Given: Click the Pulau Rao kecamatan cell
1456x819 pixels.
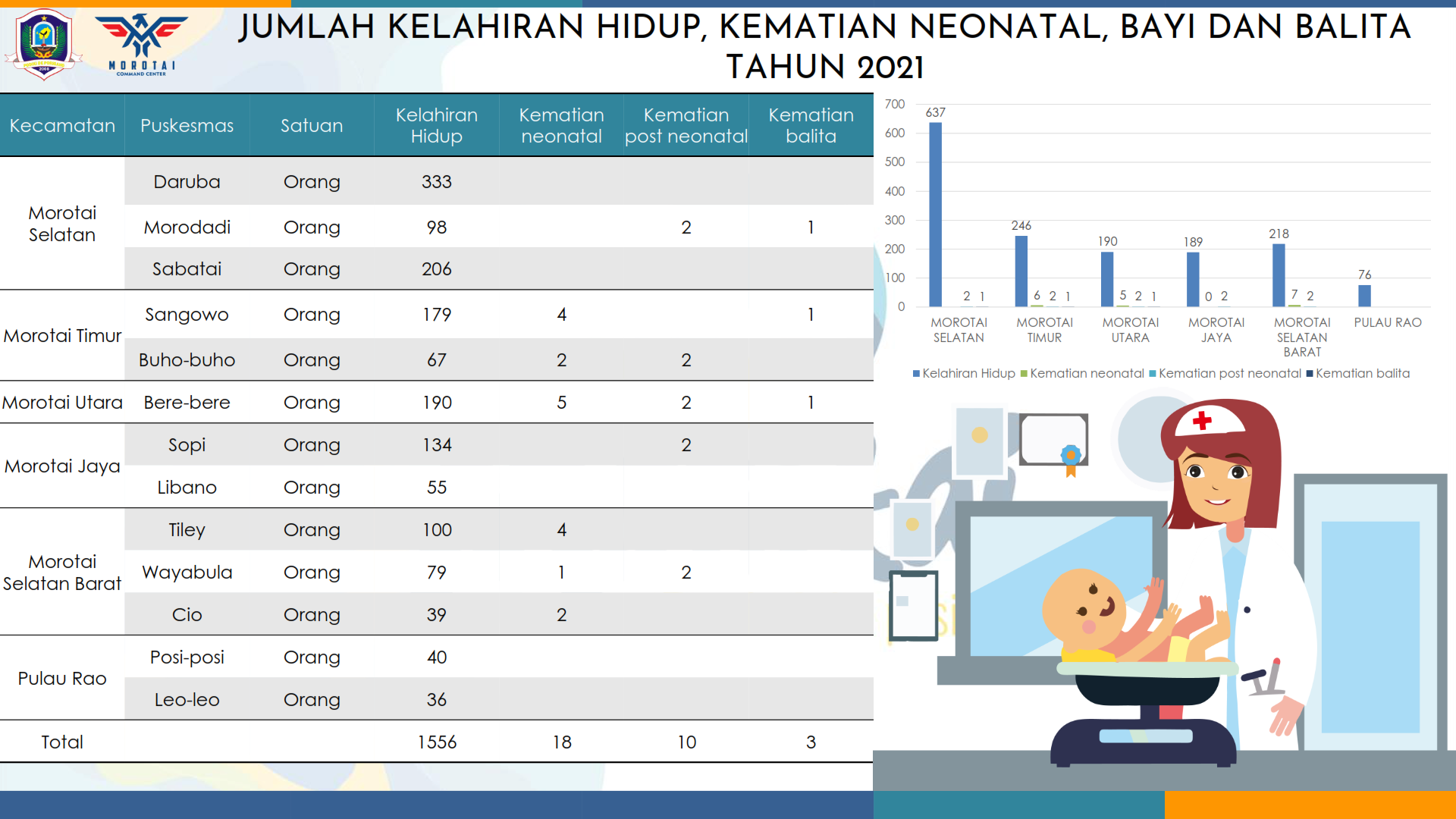Looking at the screenshot, I should pos(62,678).
